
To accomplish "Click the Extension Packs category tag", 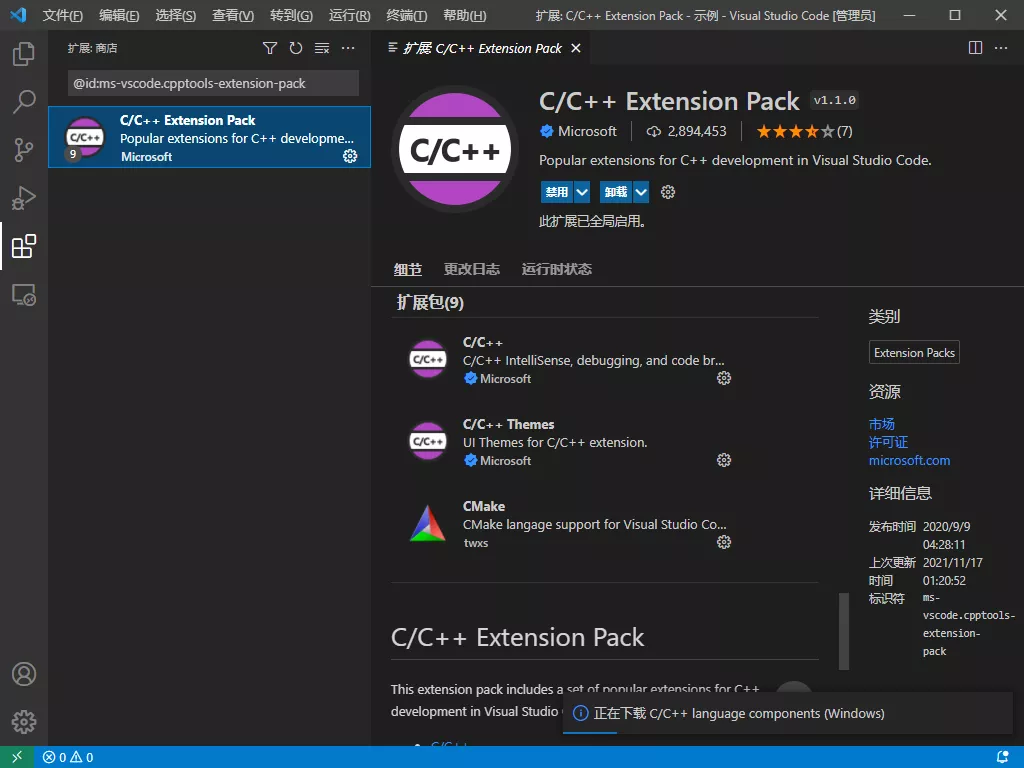I will coord(914,353).
